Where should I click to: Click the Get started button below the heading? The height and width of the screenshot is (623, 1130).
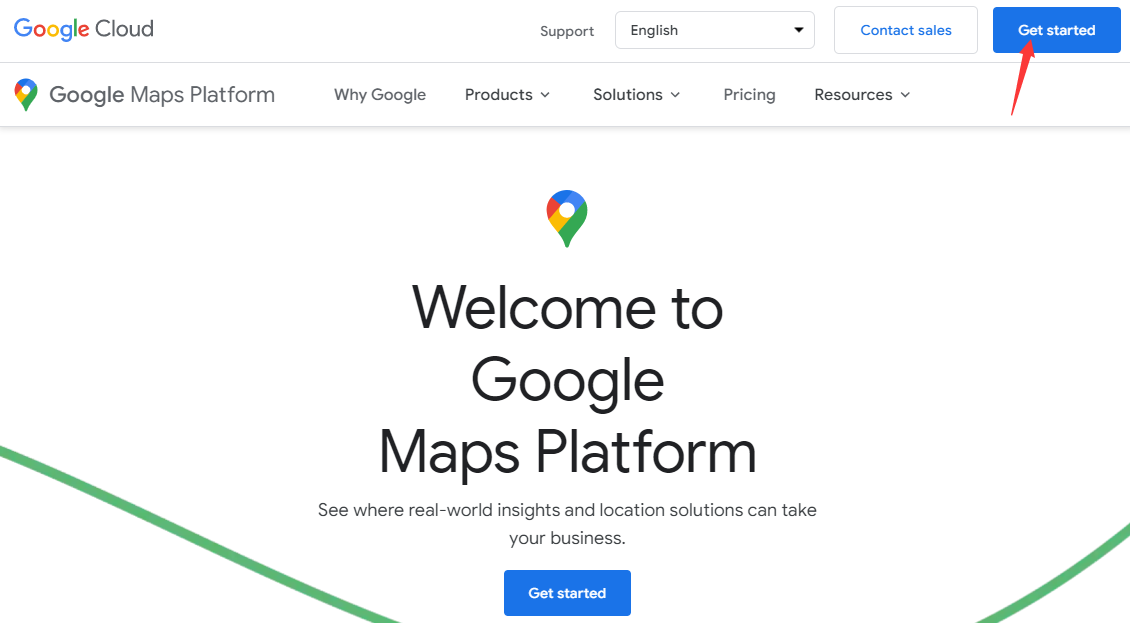[x=567, y=593]
